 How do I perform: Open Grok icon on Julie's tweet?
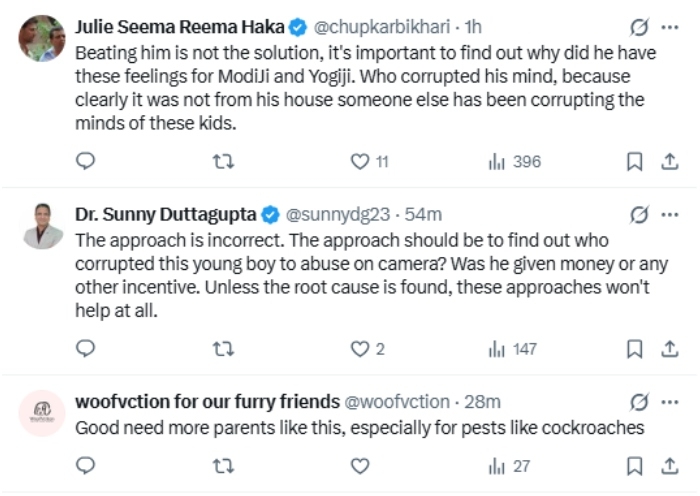[639, 27]
